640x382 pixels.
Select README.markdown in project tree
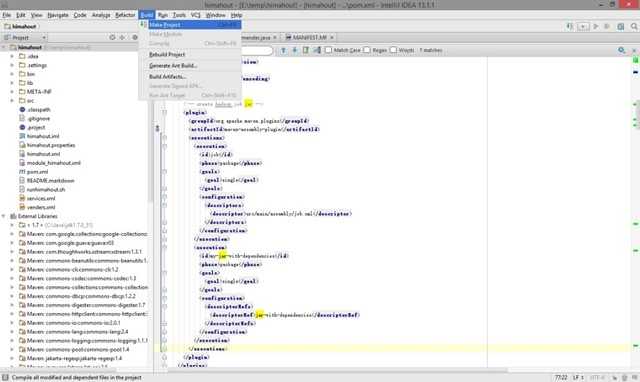click(x=51, y=181)
